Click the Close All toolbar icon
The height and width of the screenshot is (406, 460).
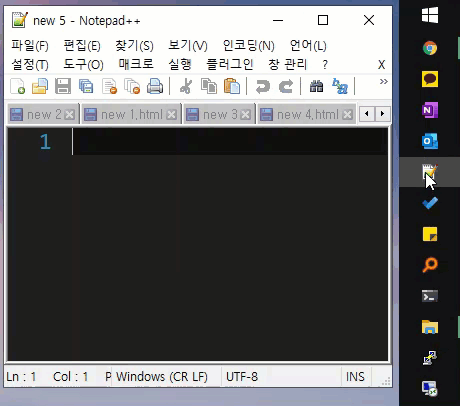(132, 86)
